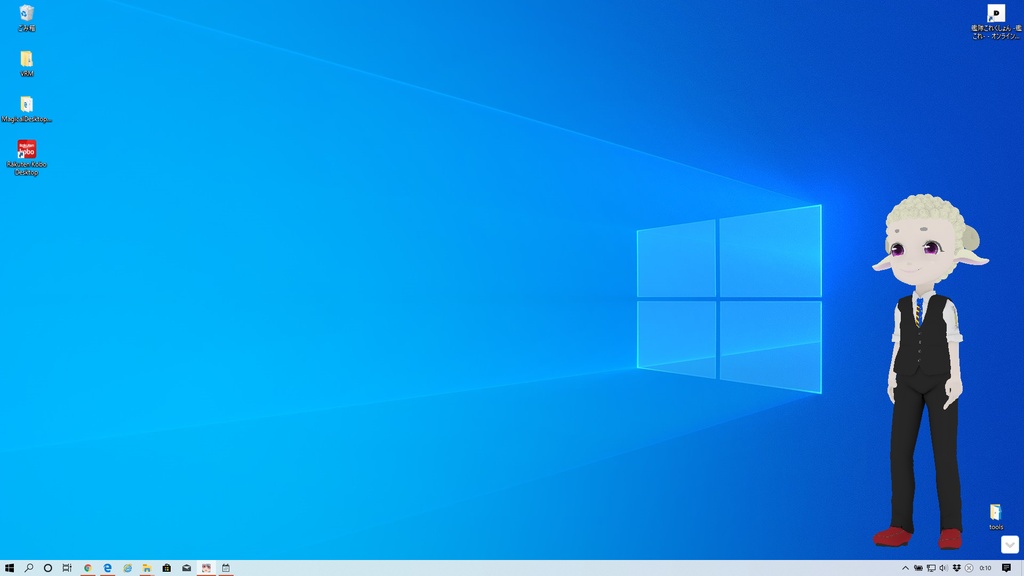Viewport: 1024px width, 576px height.
Task: Open the clock showing 0:10
Action: click(x=985, y=568)
